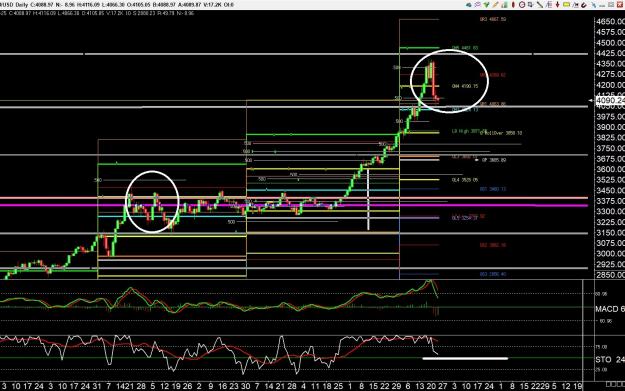
Task: Select the yellow rectangle label tool
Action: coord(566,5)
